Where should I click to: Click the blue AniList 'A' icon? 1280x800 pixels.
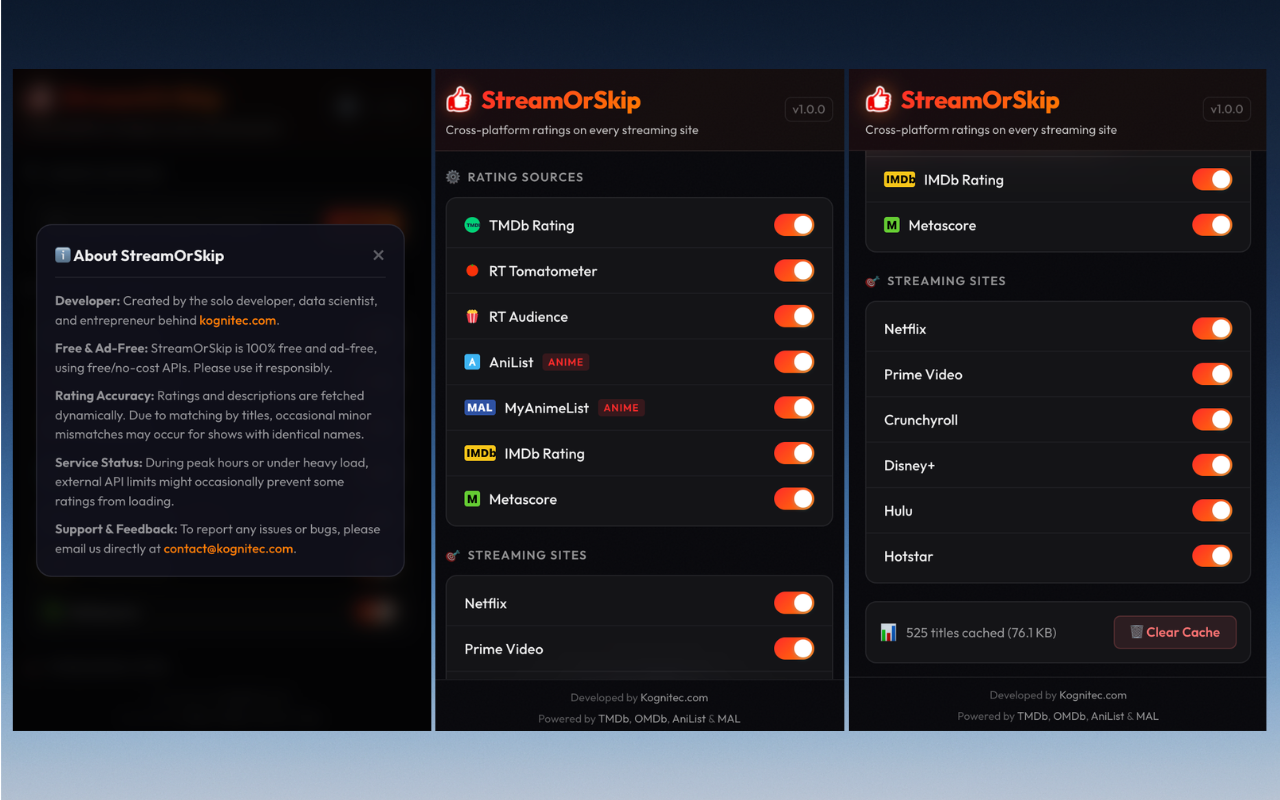pos(473,362)
